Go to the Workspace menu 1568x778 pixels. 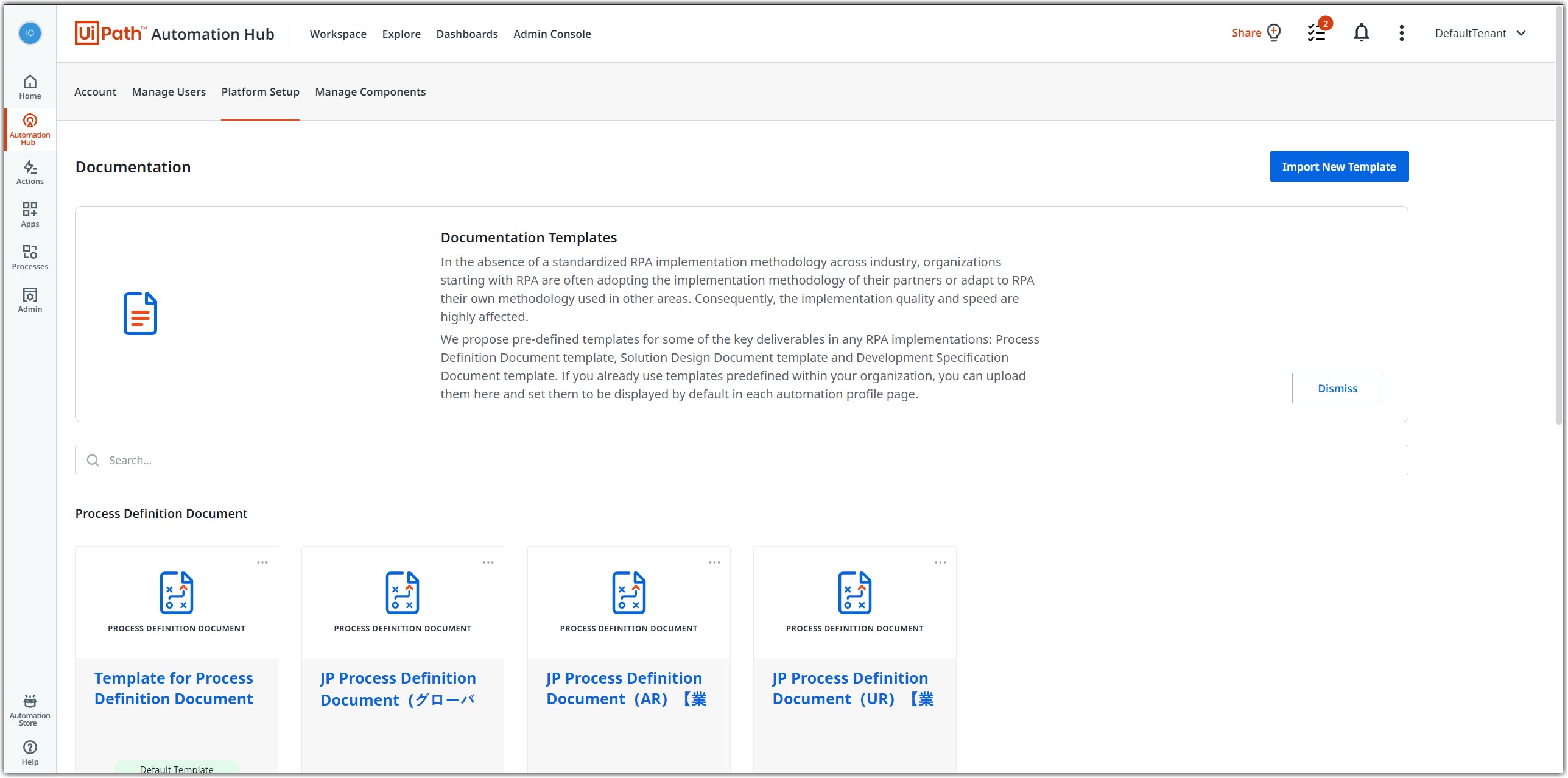click(338, 34)
